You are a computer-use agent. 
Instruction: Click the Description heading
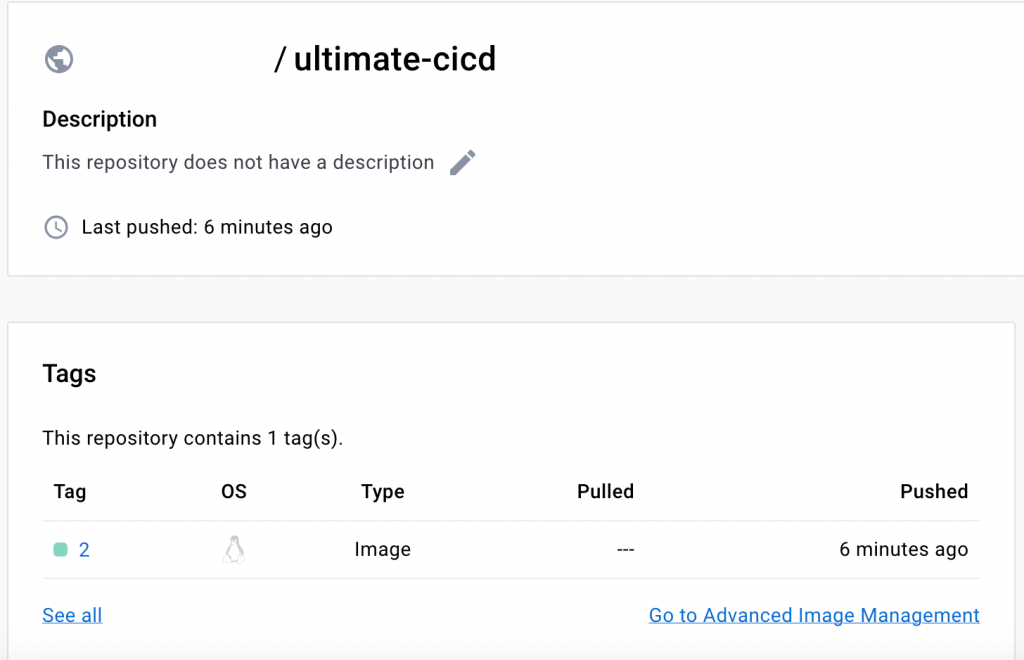(100, 119)
